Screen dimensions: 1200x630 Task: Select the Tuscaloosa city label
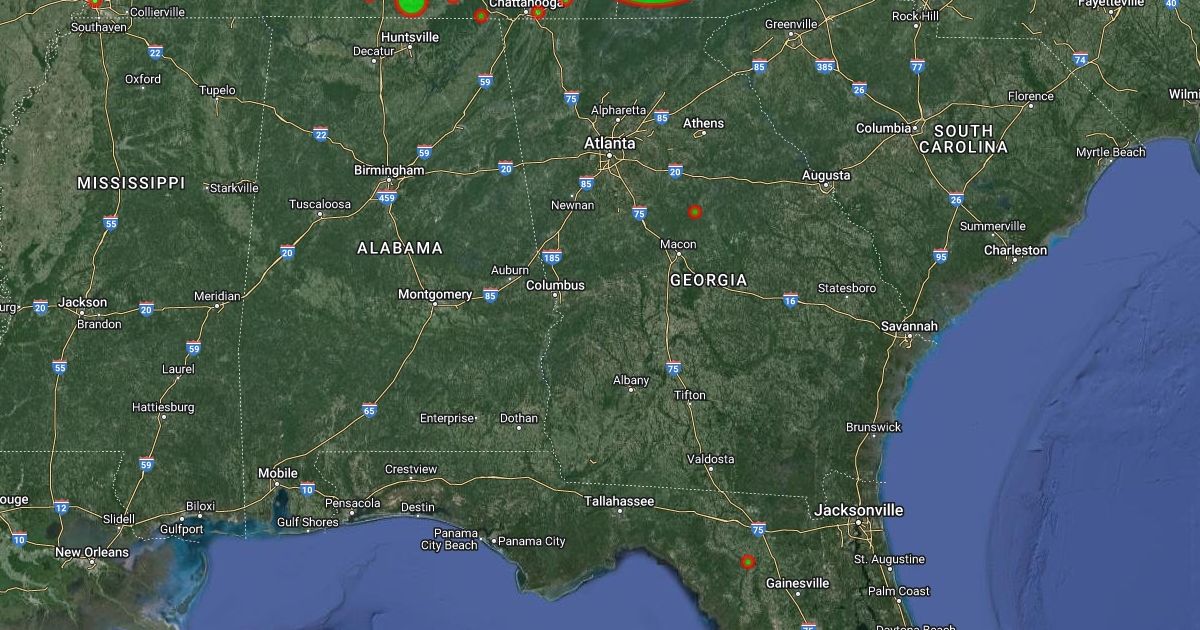[320, 204]
